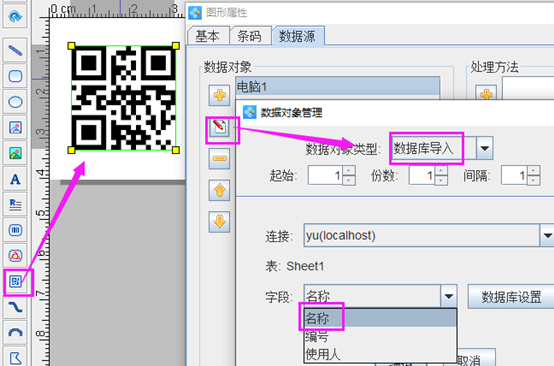The height and width of the screenshot is (366, 554).
Task: Switch to the 数据源 tab
Action: click(x=297, y=36)
